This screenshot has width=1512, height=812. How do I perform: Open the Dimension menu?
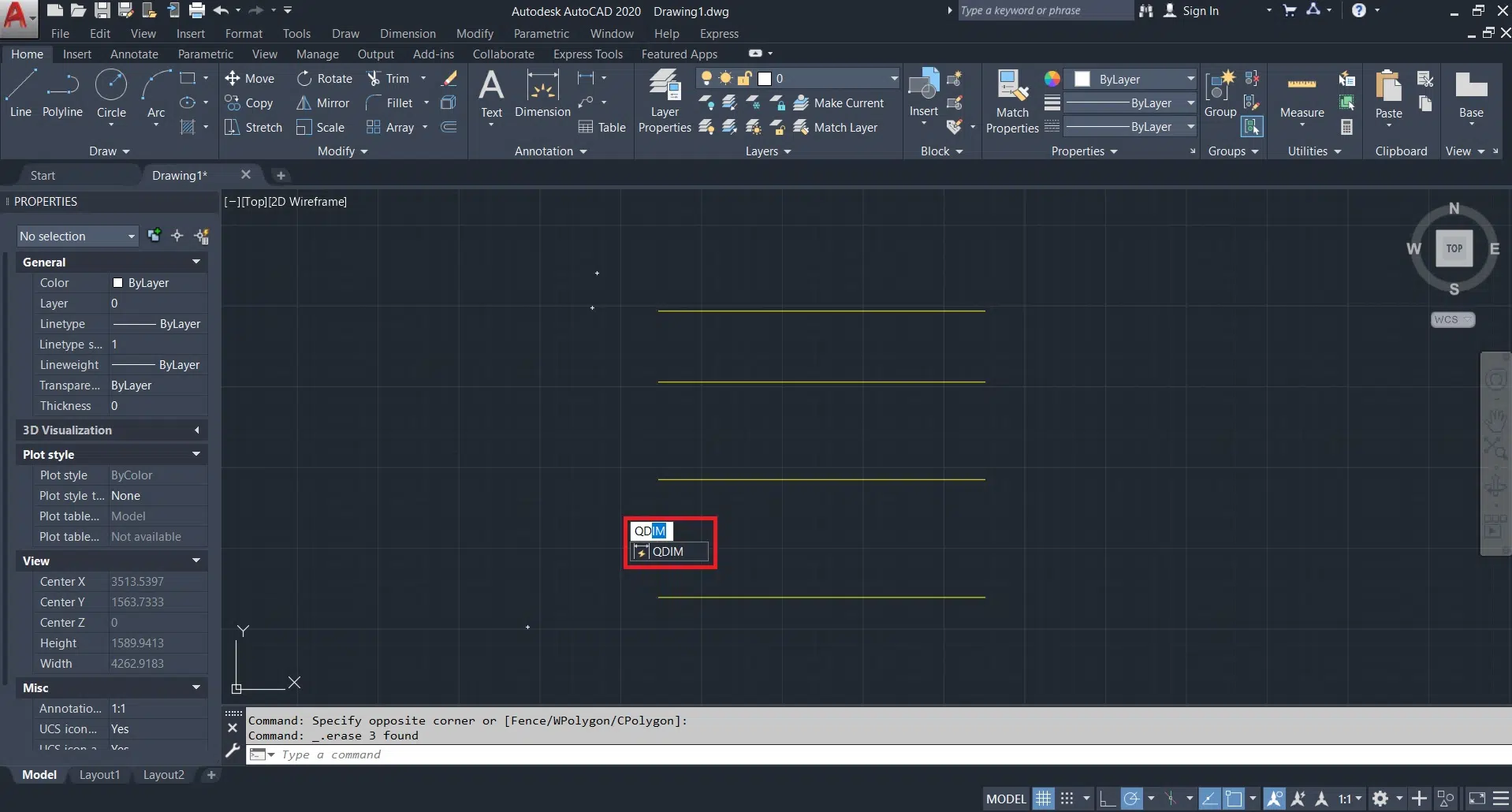(407, 34)
